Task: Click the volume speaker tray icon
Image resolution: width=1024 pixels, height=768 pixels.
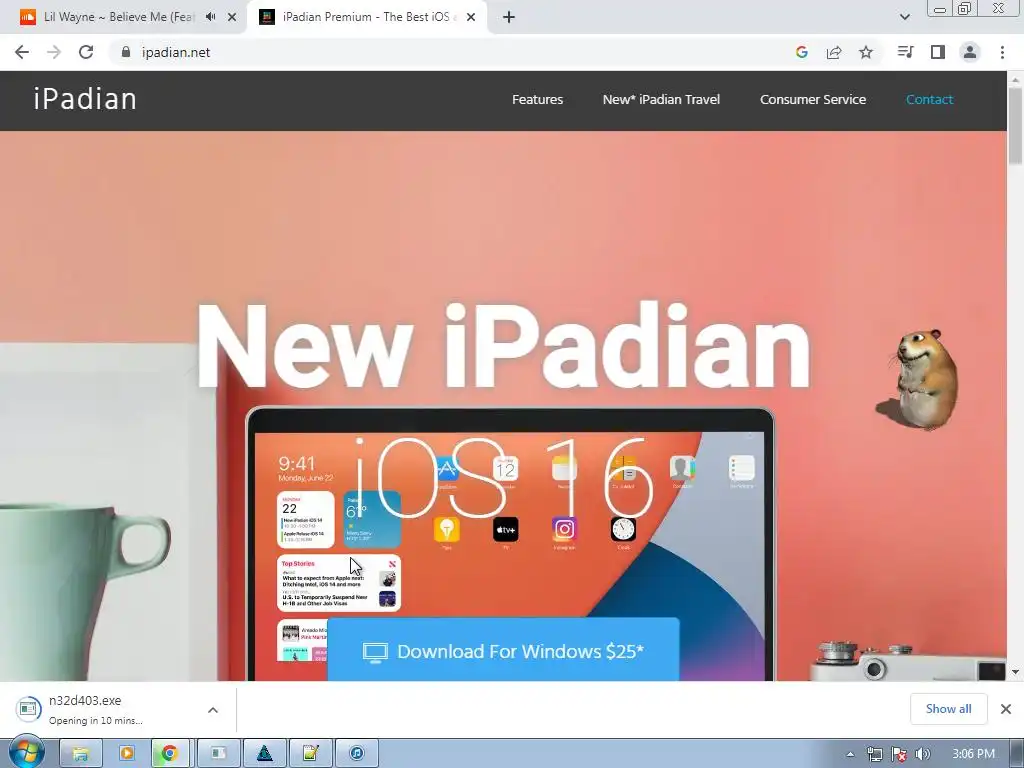Action: click(923, 754)
